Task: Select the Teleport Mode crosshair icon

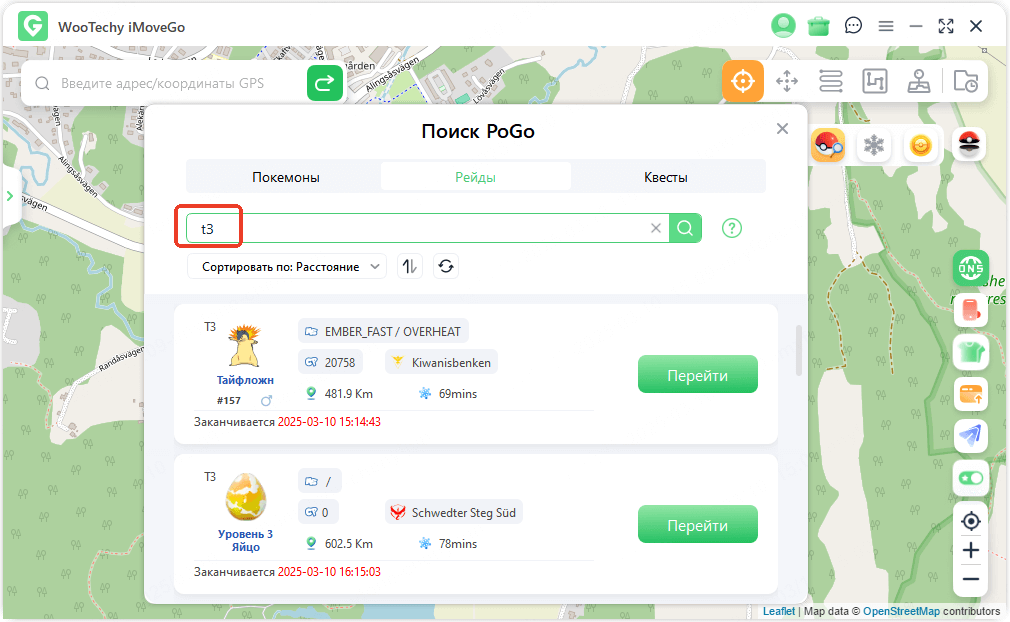Action: (743, 81)
